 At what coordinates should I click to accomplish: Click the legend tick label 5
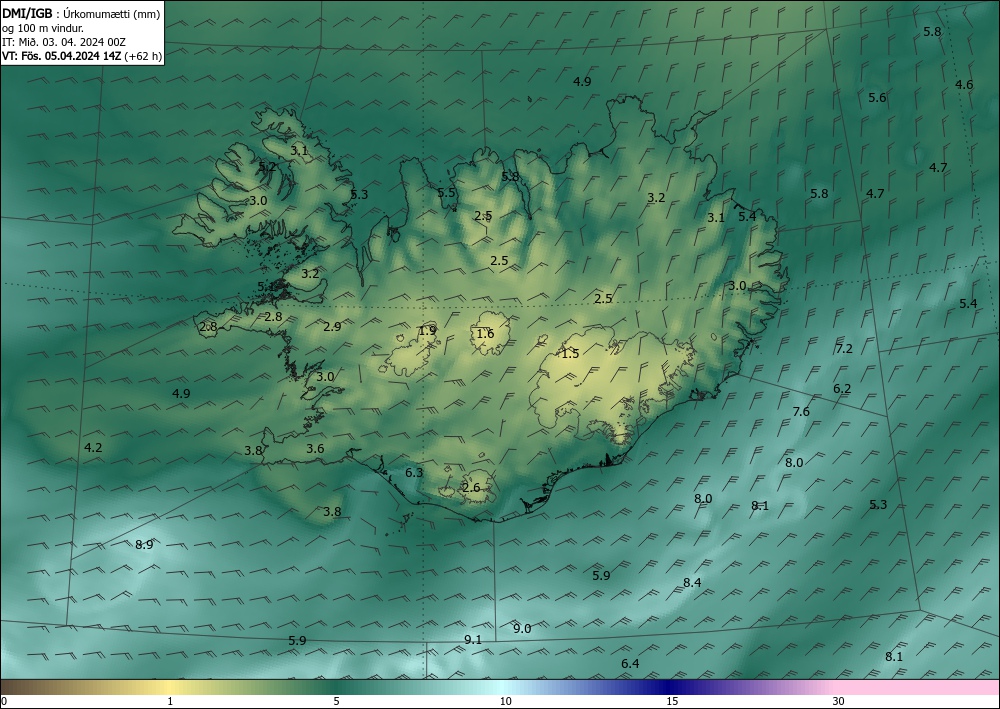(336, 701)
